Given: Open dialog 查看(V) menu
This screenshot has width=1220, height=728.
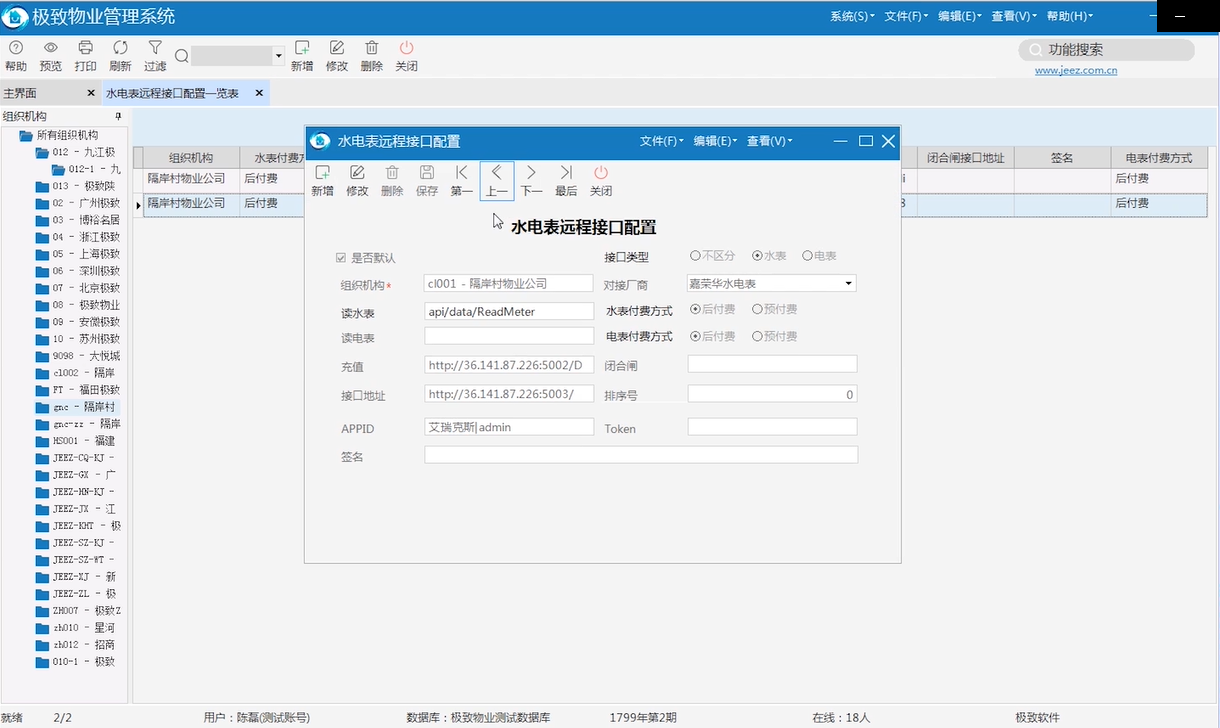Looking at the screenshot, I should 769,142.
